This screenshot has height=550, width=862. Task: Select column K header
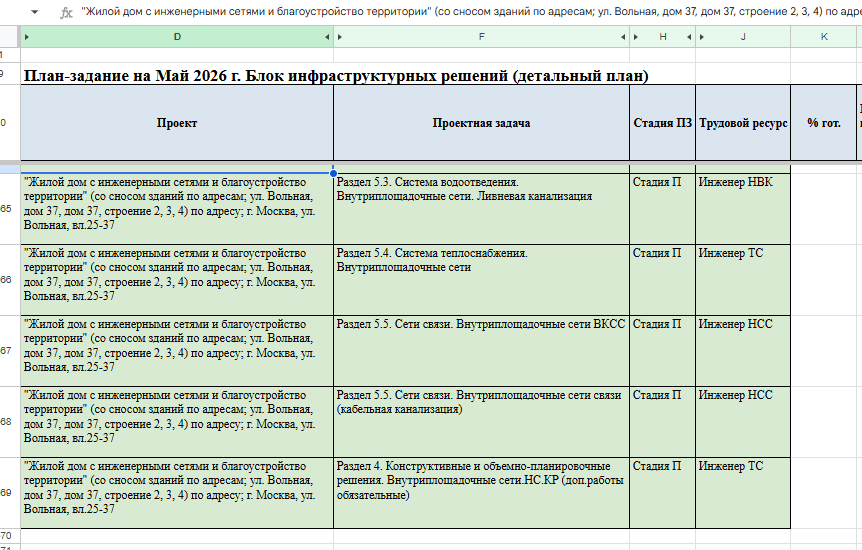pos(824,37)
